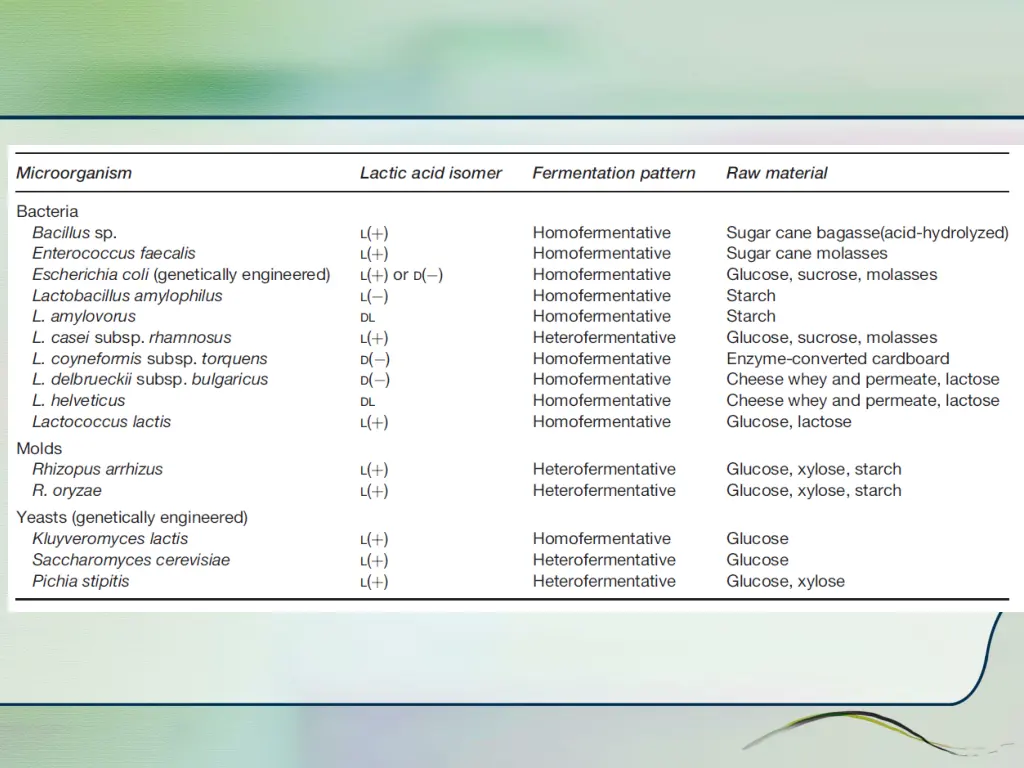
Task: Click "Glucose, sucrose, molasses" in L. casei row
Action: (831, 338)
